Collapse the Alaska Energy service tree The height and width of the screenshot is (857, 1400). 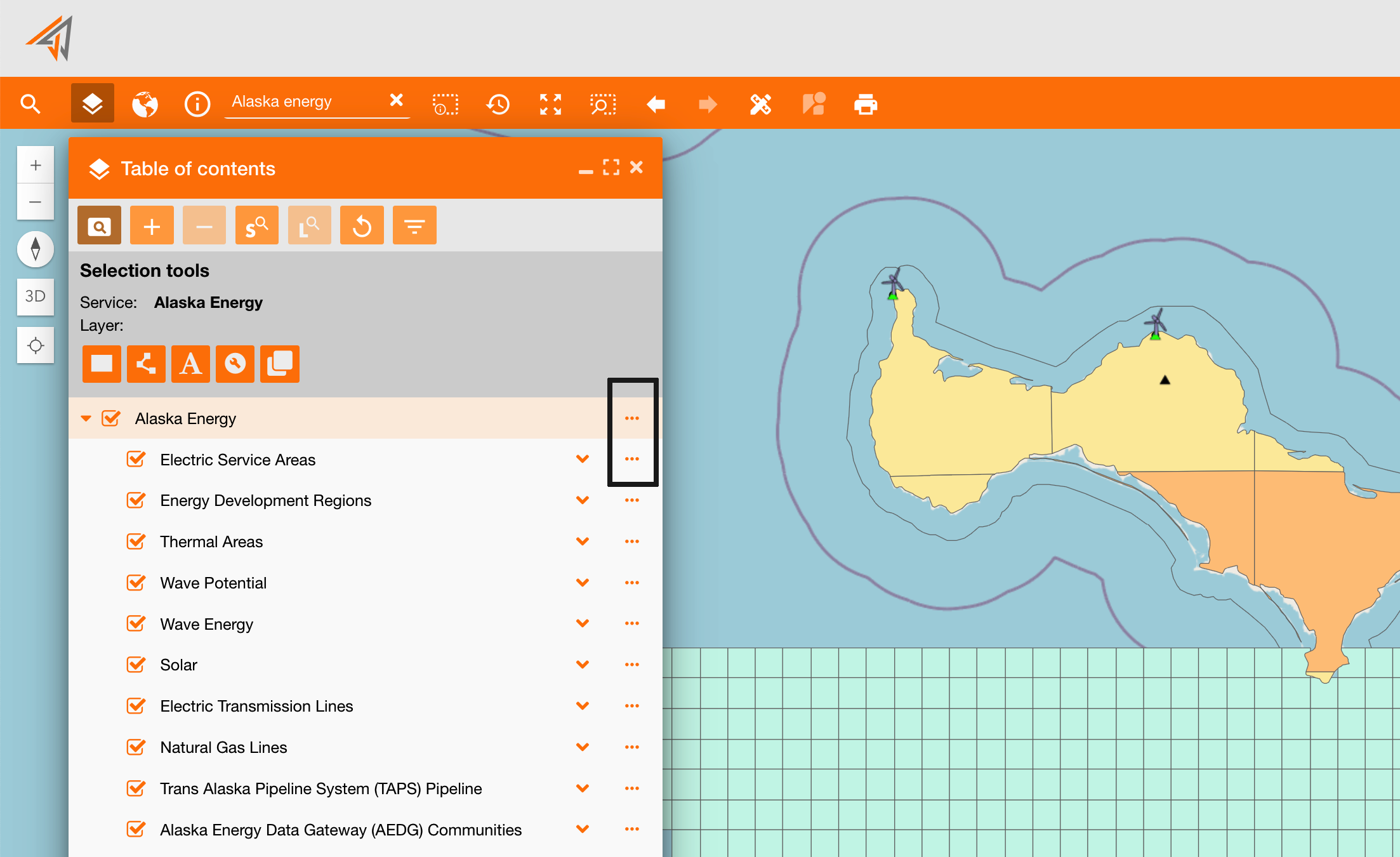pos(86,418)
